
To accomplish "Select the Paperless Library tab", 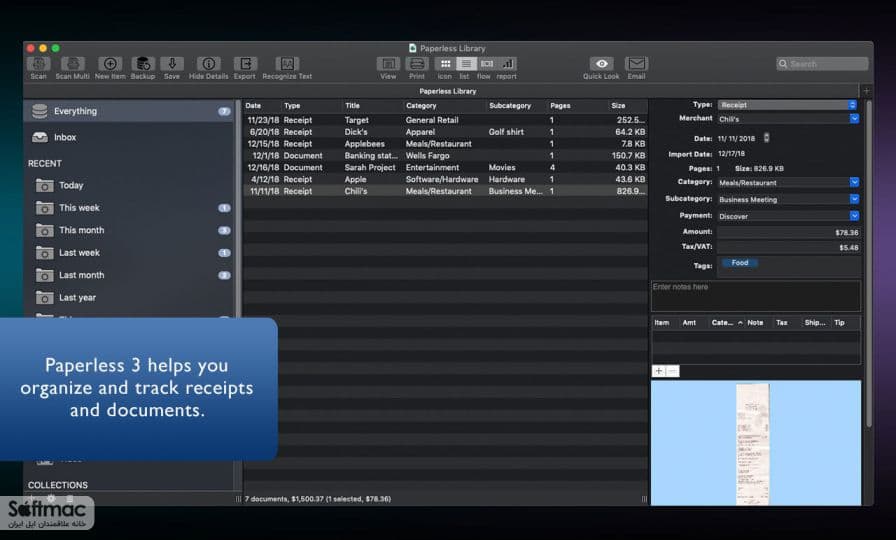I will point(447,91).
